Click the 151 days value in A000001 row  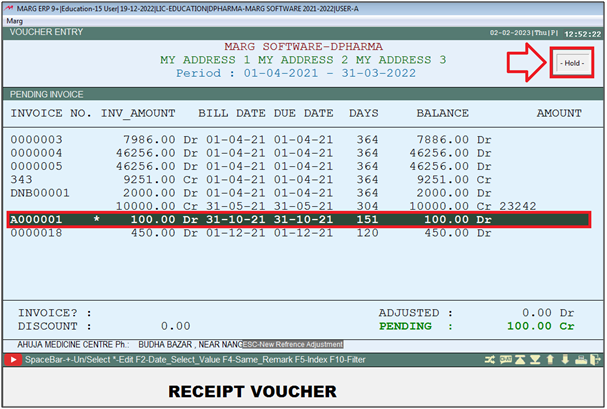pos(367,219)
